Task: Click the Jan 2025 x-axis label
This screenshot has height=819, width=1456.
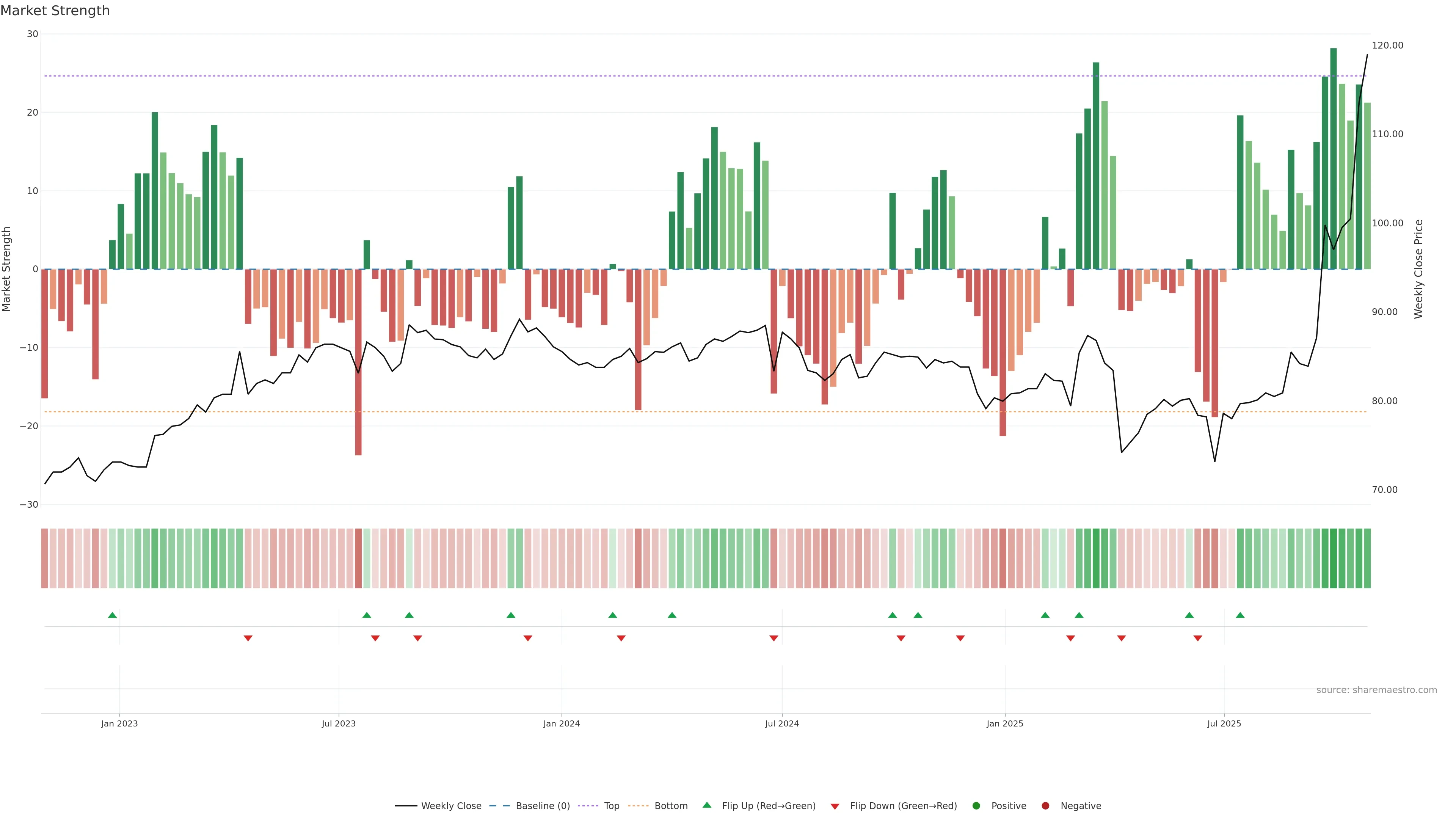Action: (1005, 723)
